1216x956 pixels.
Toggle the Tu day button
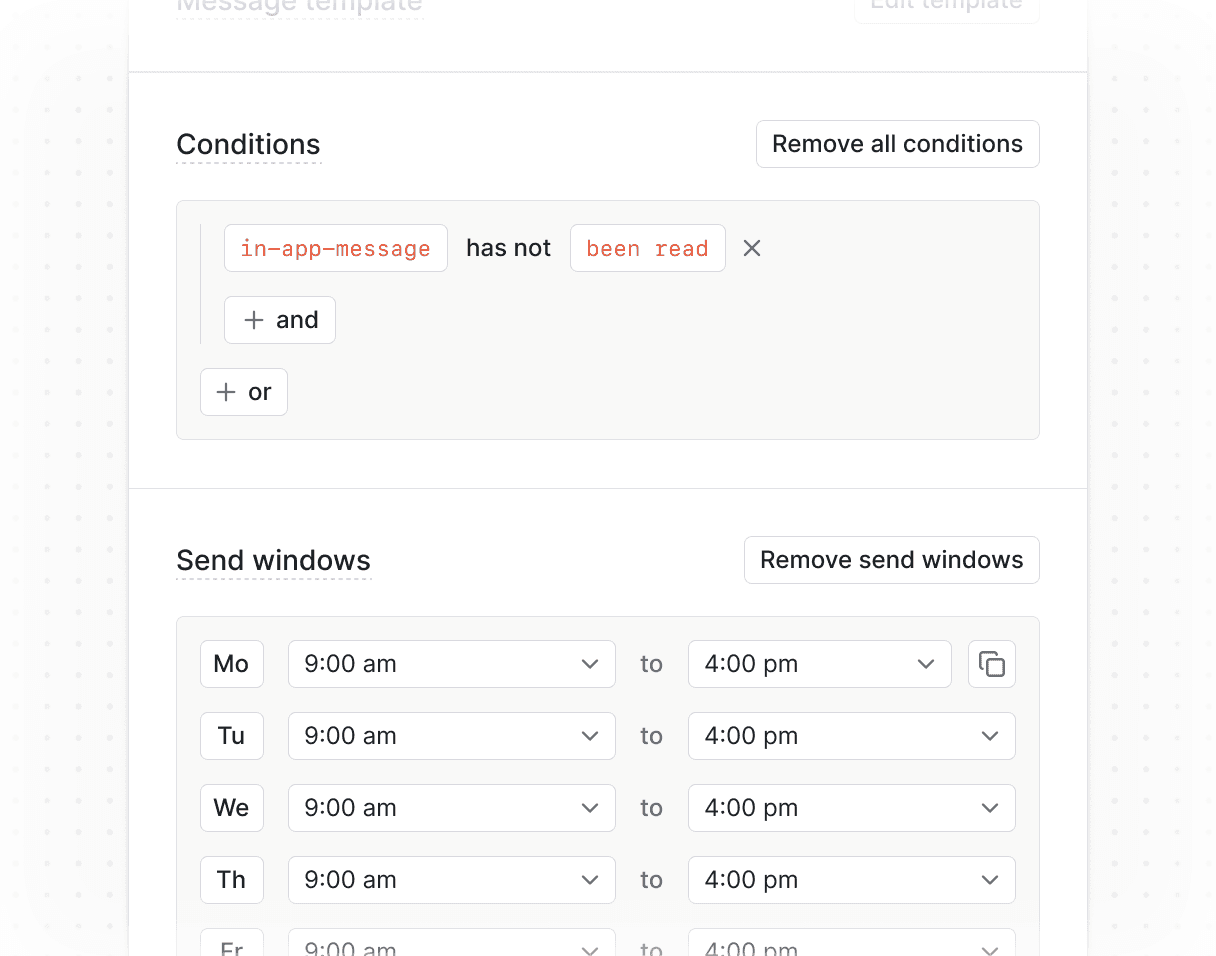[x=231, y=735]
